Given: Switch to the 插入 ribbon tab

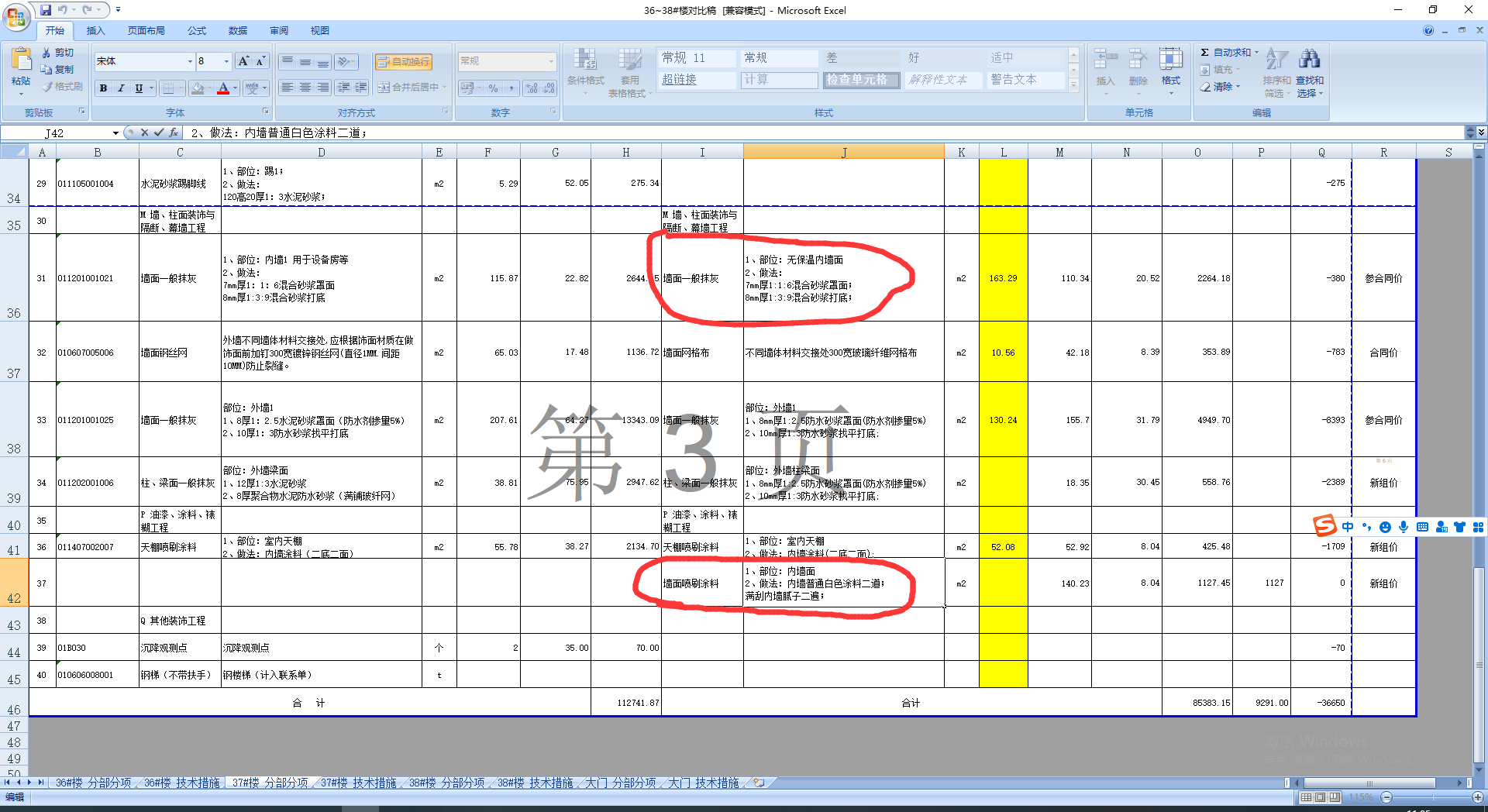Looking at the screenshot, I should [x=95, y=31].
